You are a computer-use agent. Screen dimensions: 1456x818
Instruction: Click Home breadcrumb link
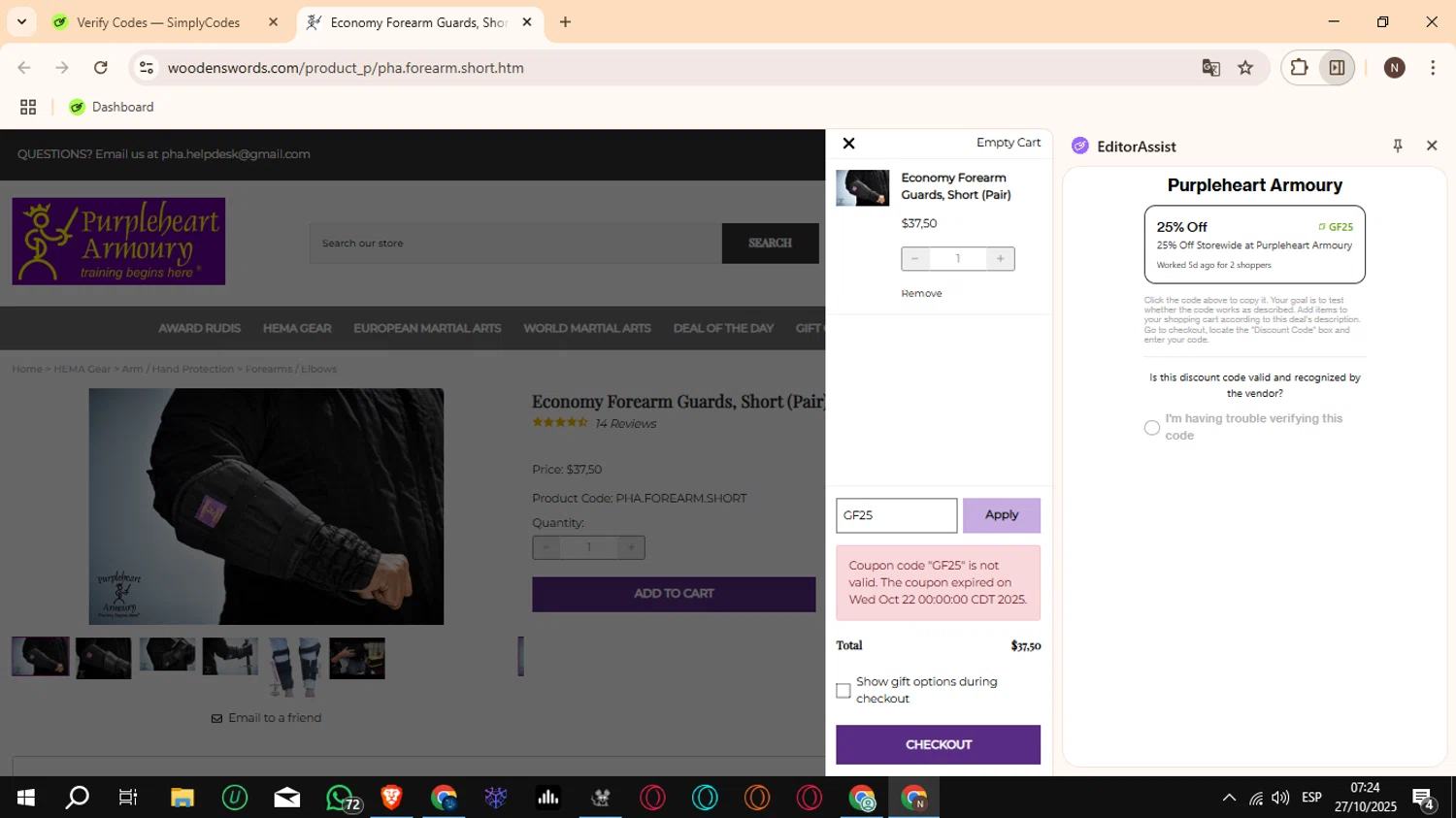coord(27,369)
